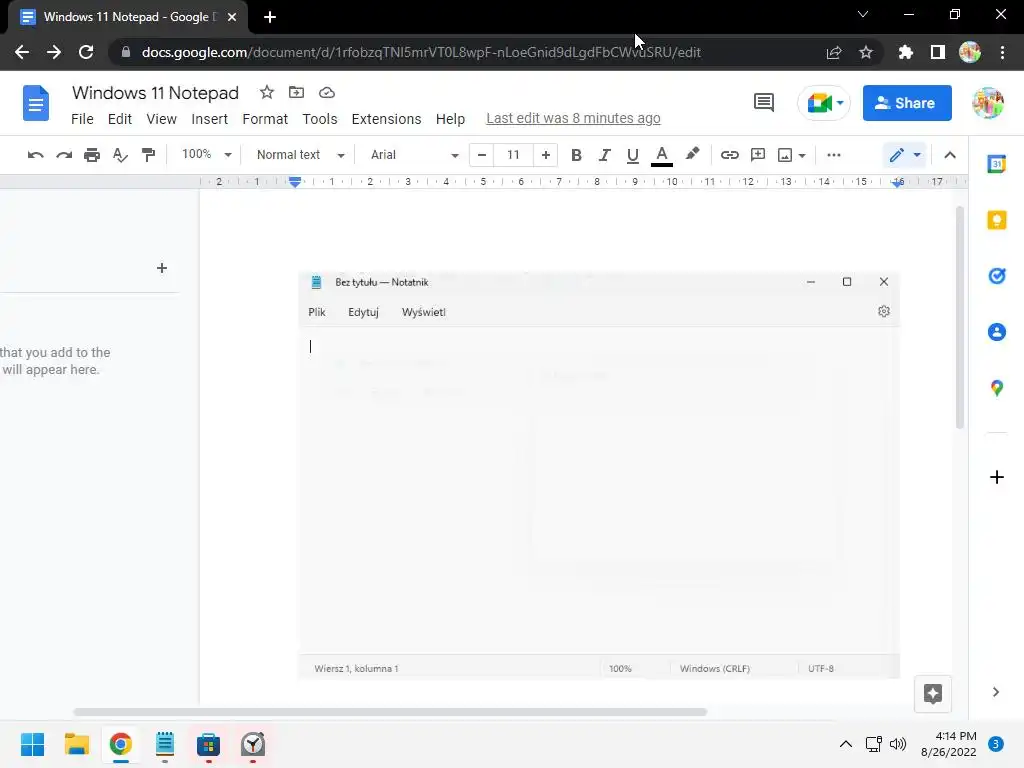Run spelling and grammar check icon
The width and height of the screenshot is (1024, 768).
click(120, 155)
